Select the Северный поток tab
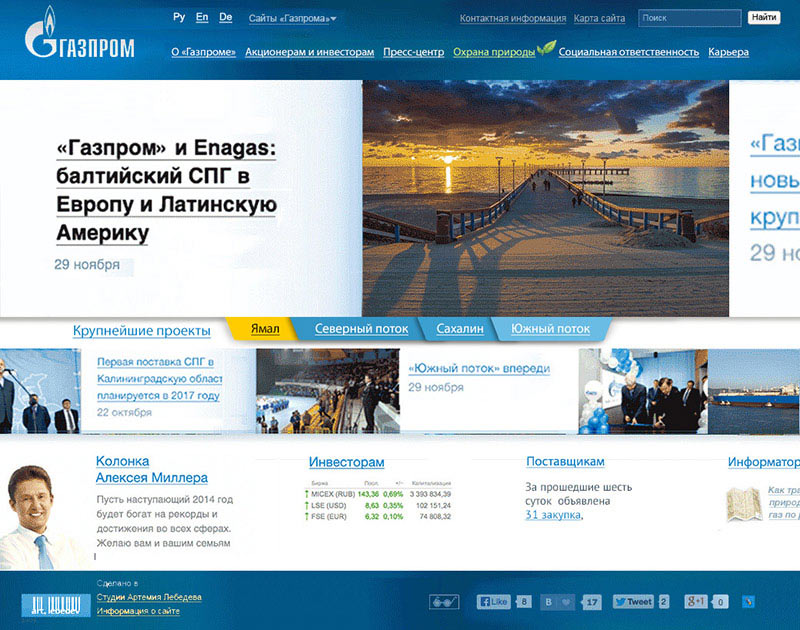The height and width of the screenshot is (630, 800). coord(361,328)
